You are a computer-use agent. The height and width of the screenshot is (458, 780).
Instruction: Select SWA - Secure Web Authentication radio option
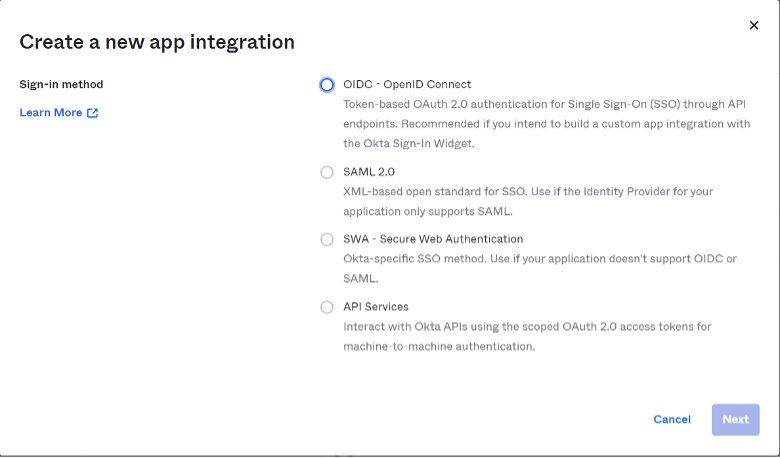click(327, 239)
